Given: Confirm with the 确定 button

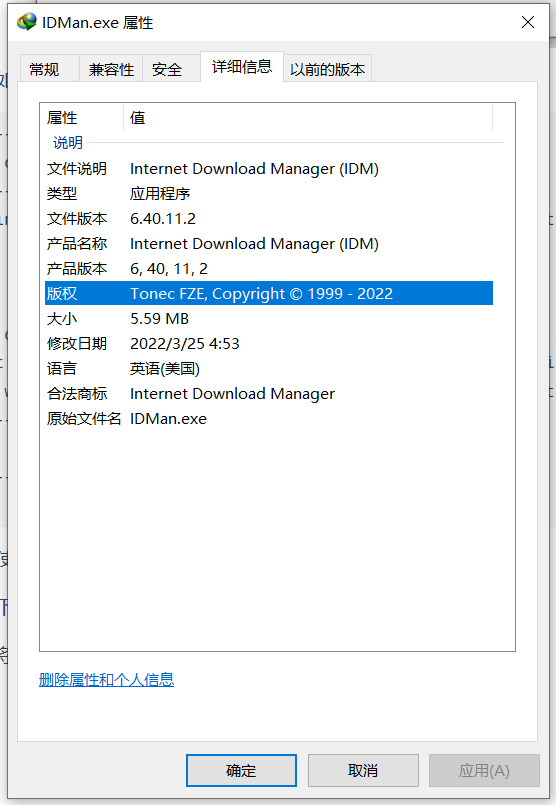Looking at the screenshot, I should 241,770.
